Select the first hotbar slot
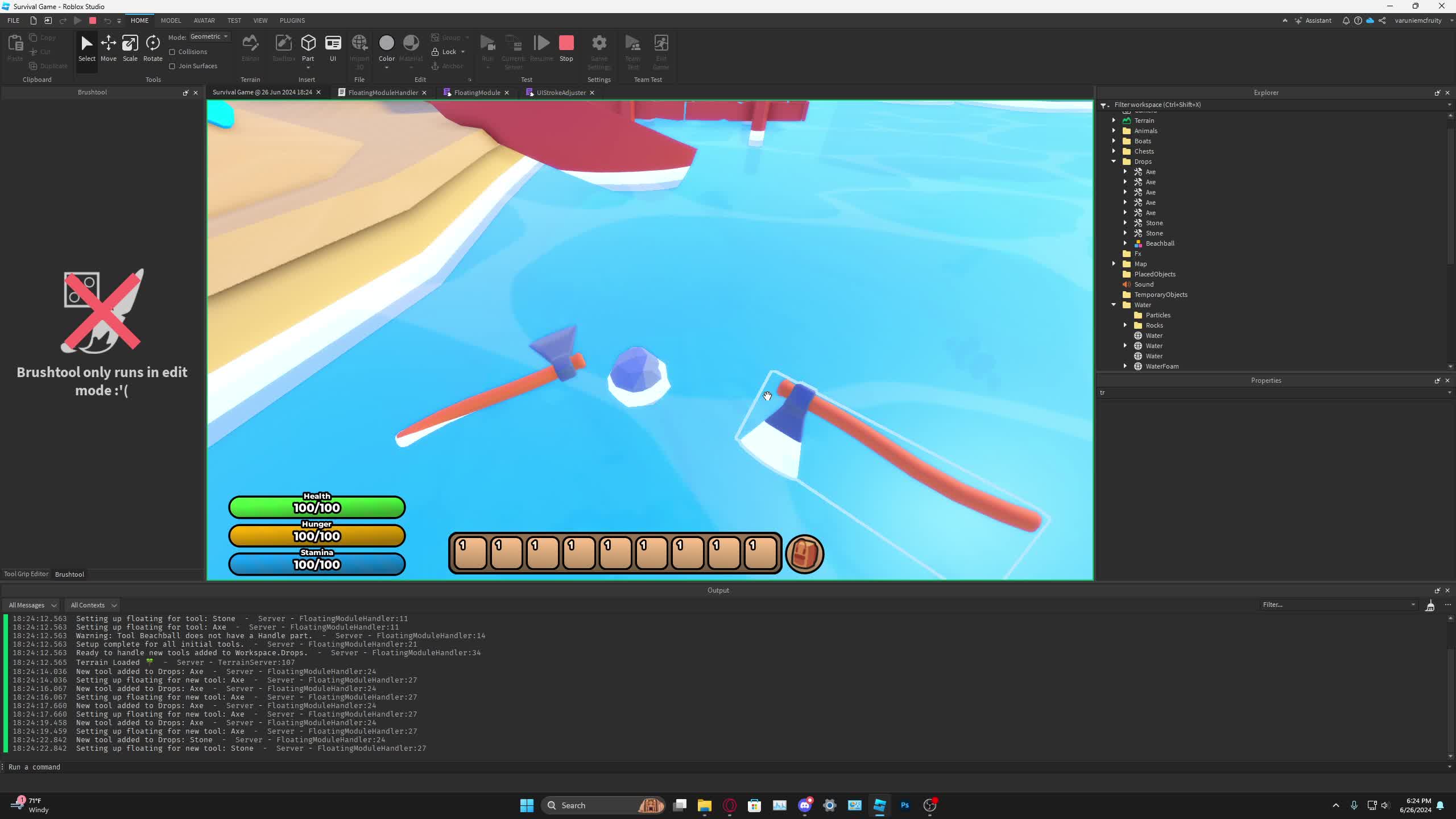This screenshot has width=1456, height=819. 470,553
